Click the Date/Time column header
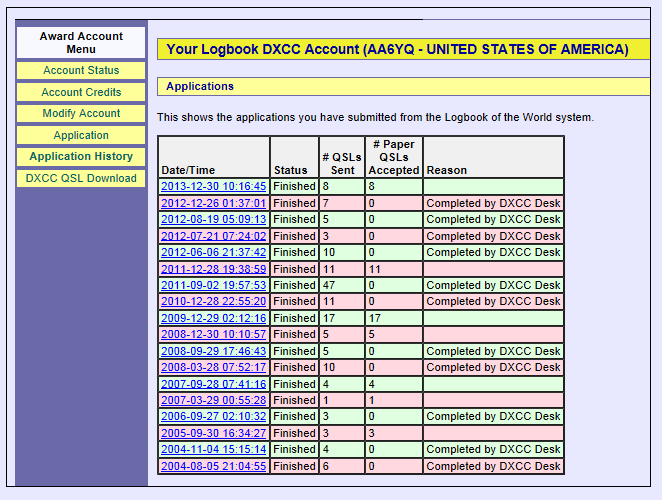The image size is (662, 500). [214, 157]
